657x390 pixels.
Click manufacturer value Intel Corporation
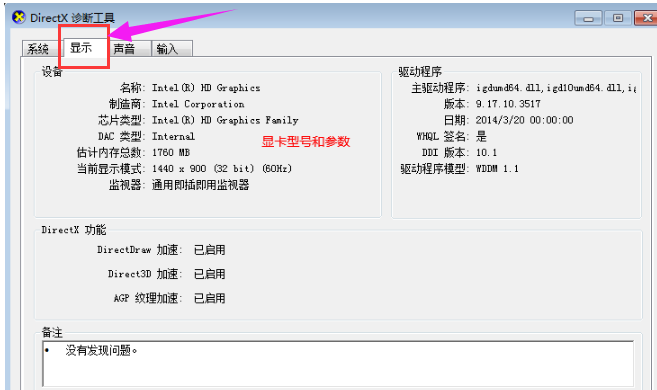click(x=198, y=104)
